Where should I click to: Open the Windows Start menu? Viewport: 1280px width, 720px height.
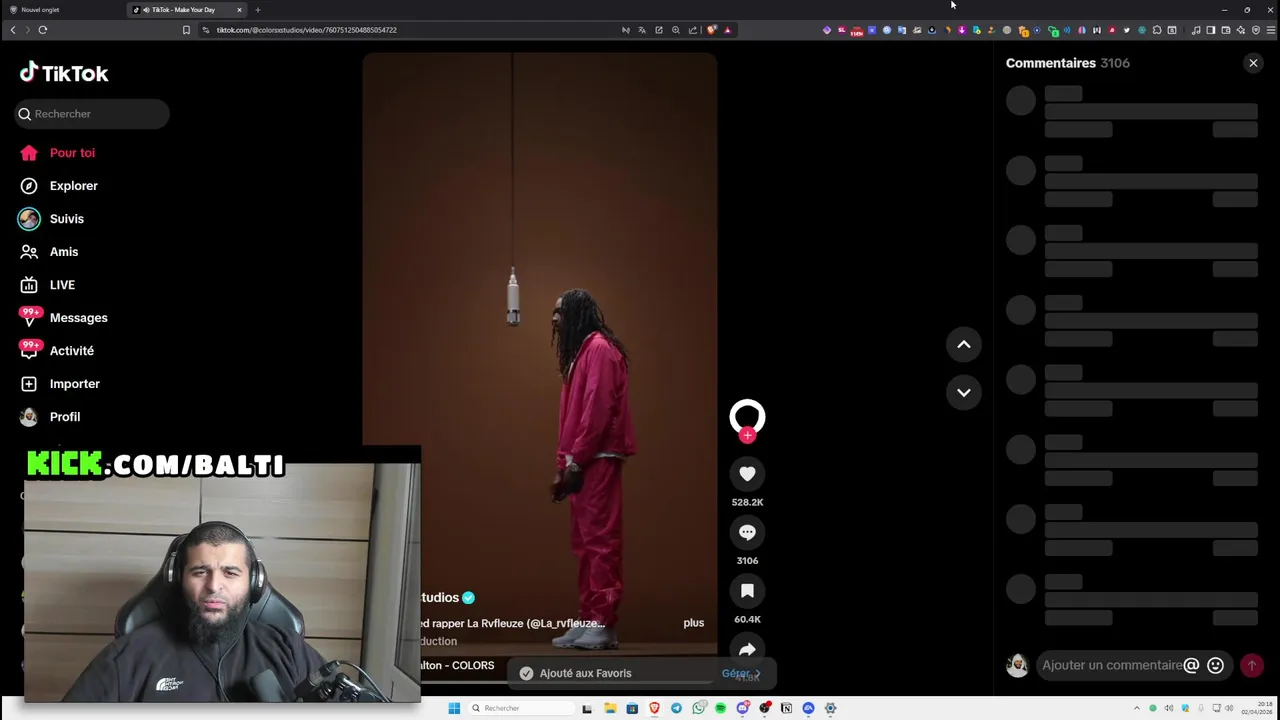[x=454, y=708]
